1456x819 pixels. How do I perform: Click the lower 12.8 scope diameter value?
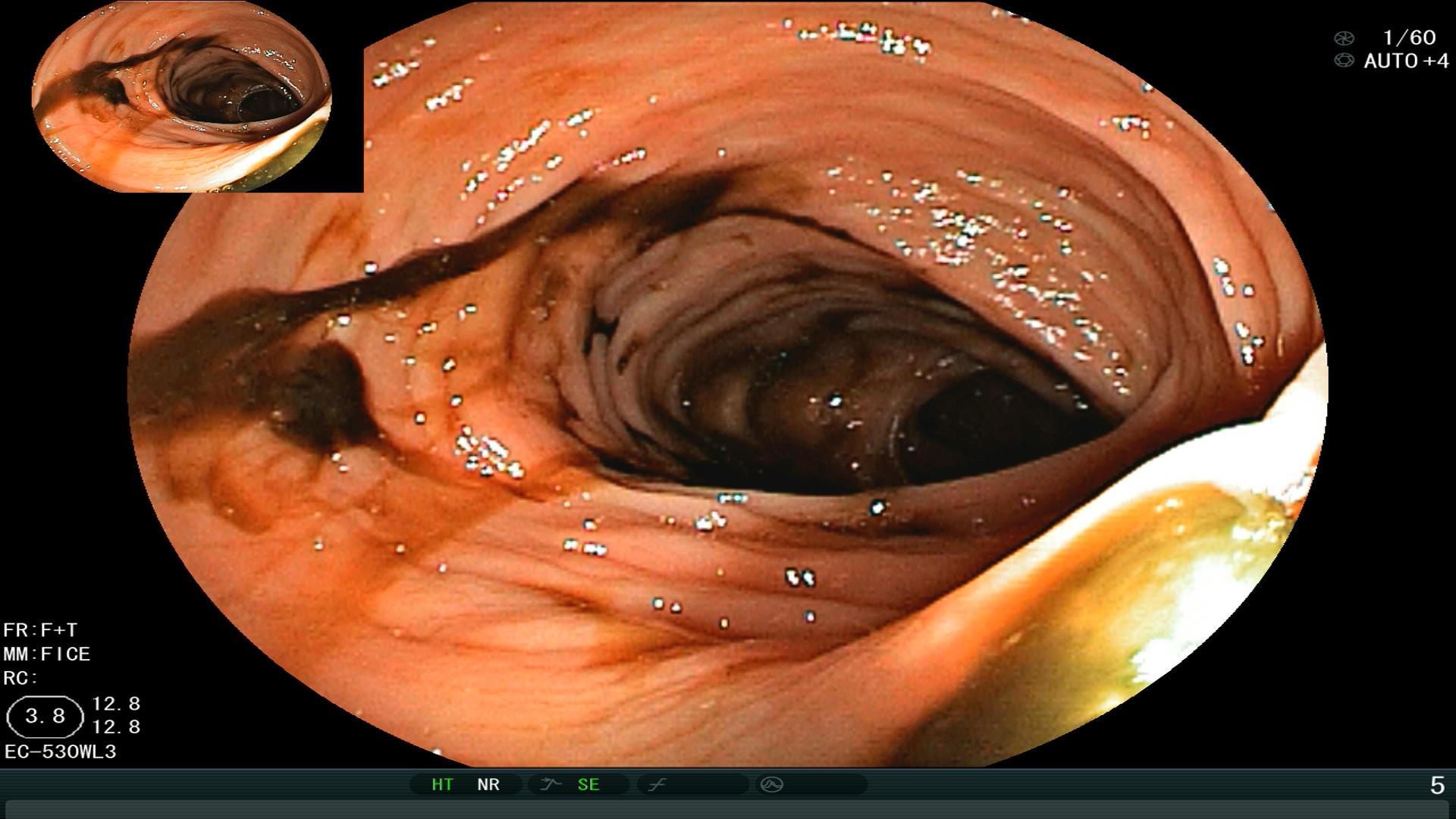(116, 727)
